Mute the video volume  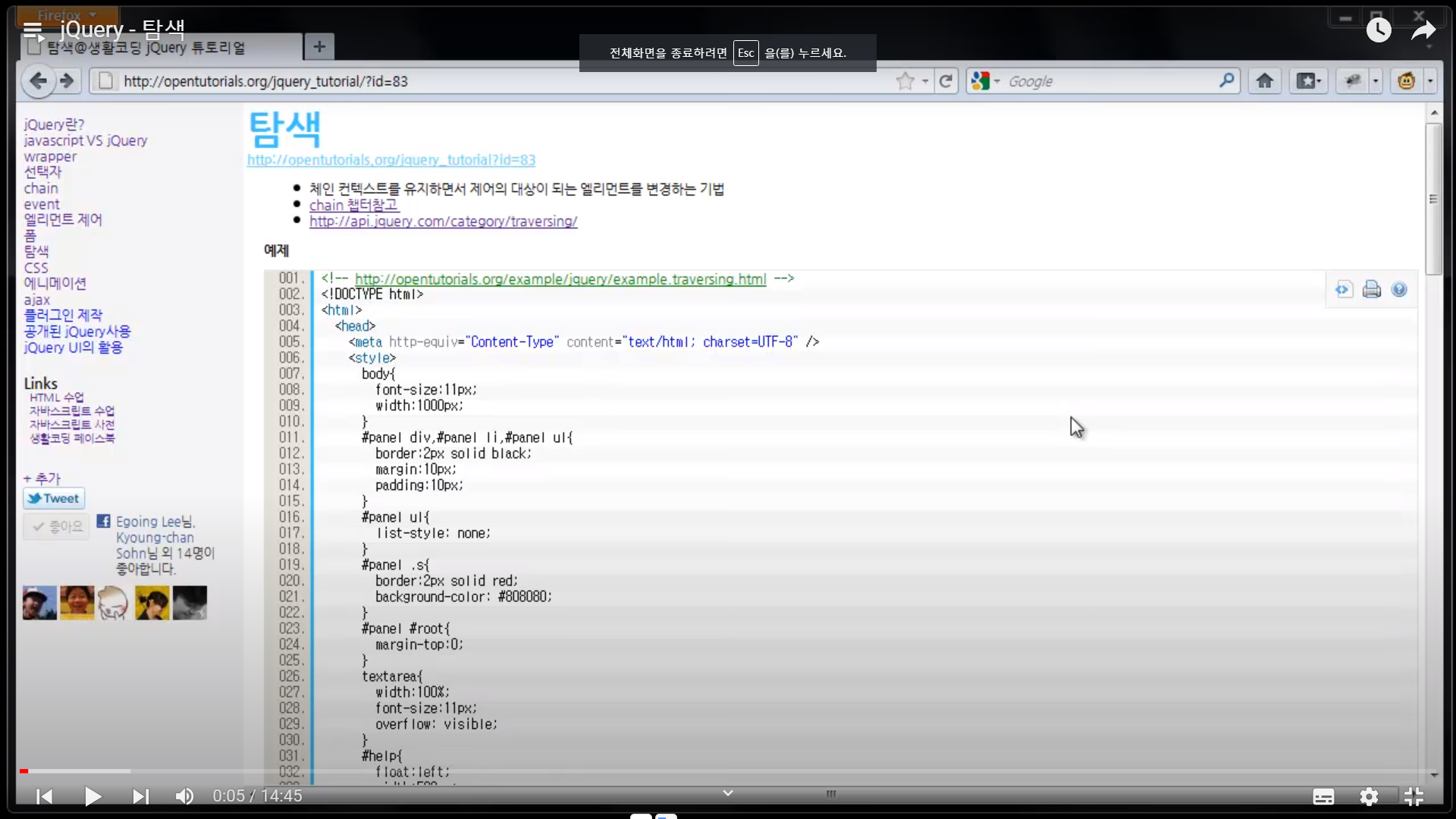point(184,796)
